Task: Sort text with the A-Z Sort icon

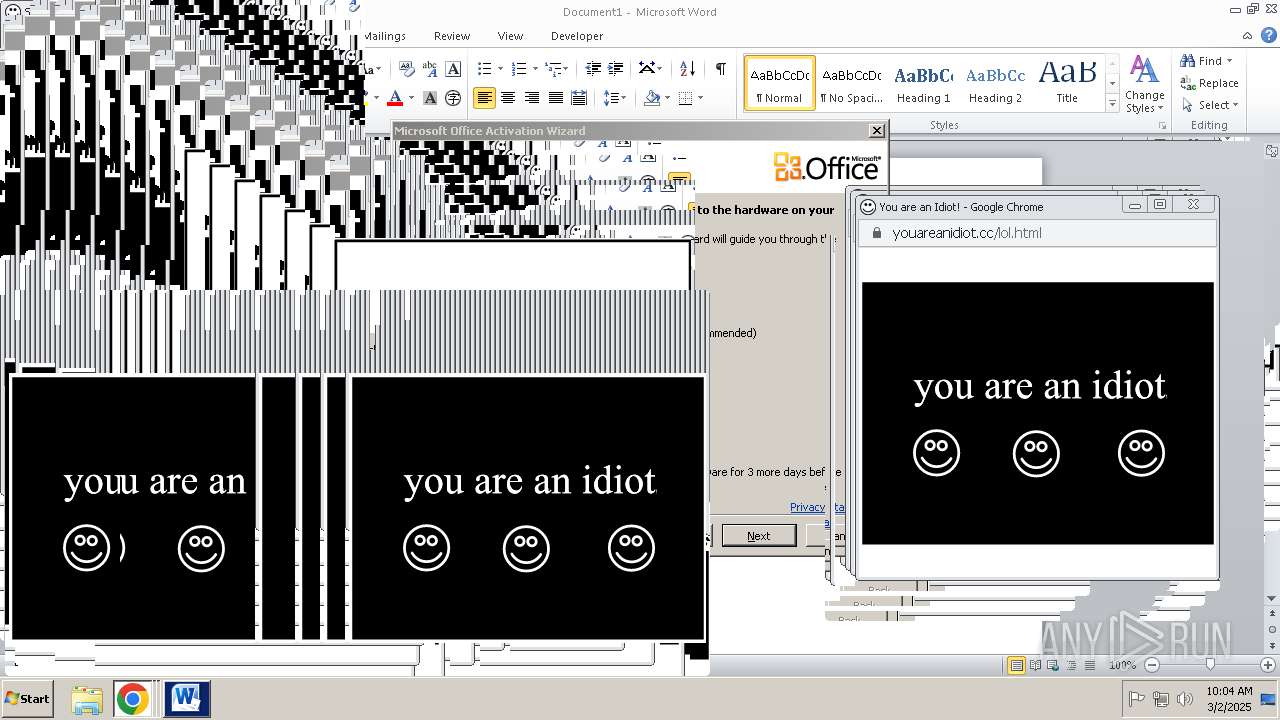Action: [687, 69]
